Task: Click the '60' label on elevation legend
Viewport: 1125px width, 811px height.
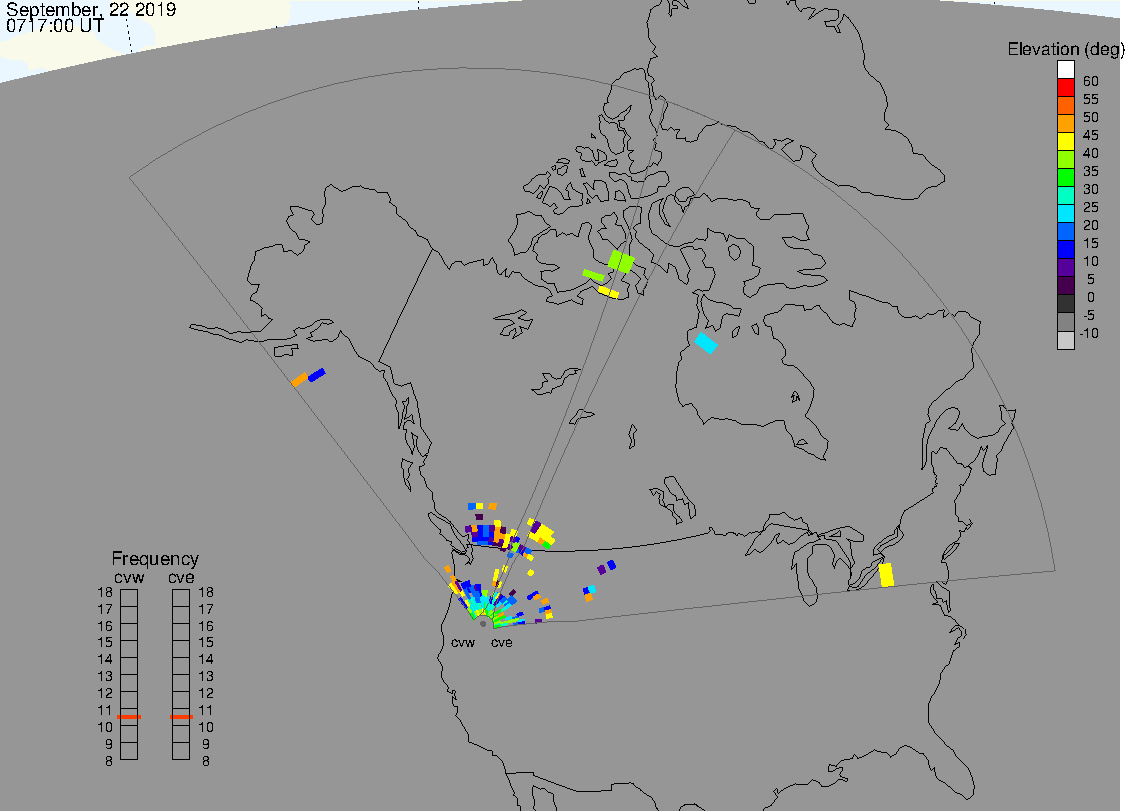Action: pyautogui.click(x=1091, y=81)
